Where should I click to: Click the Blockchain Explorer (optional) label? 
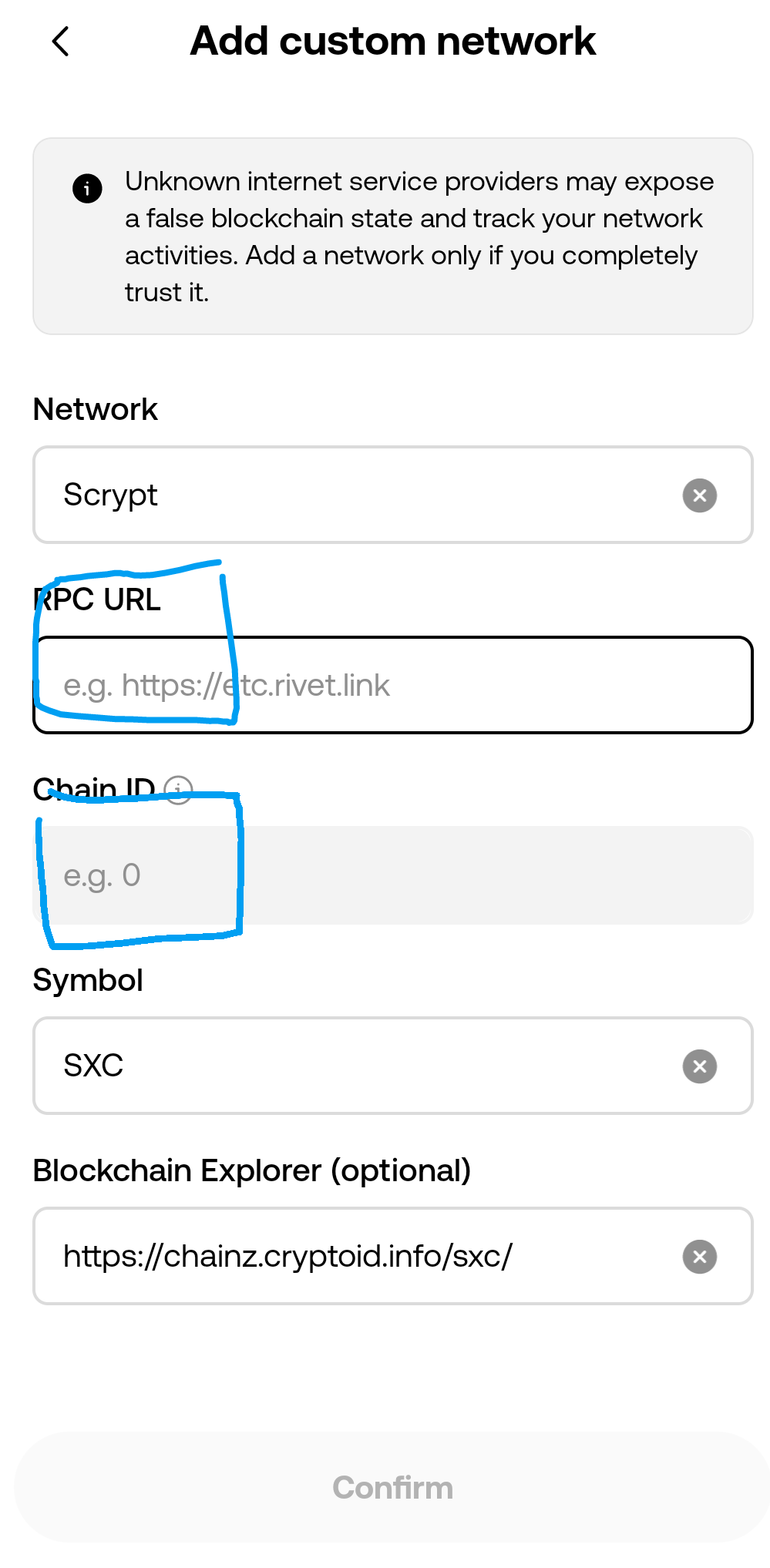252,1170
